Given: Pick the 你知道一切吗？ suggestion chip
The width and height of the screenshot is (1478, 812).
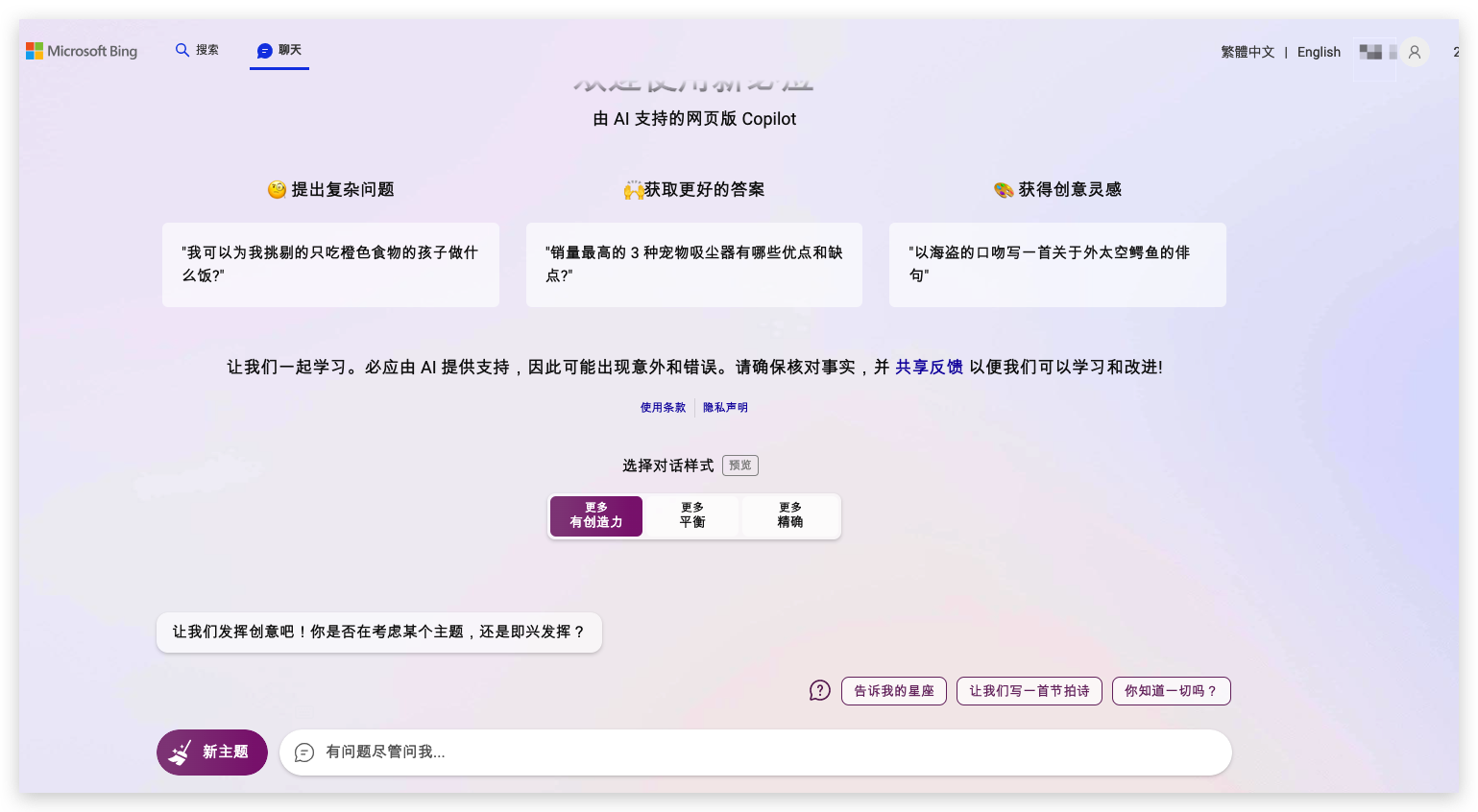Looking at the screenshot, I should 1172,691.
